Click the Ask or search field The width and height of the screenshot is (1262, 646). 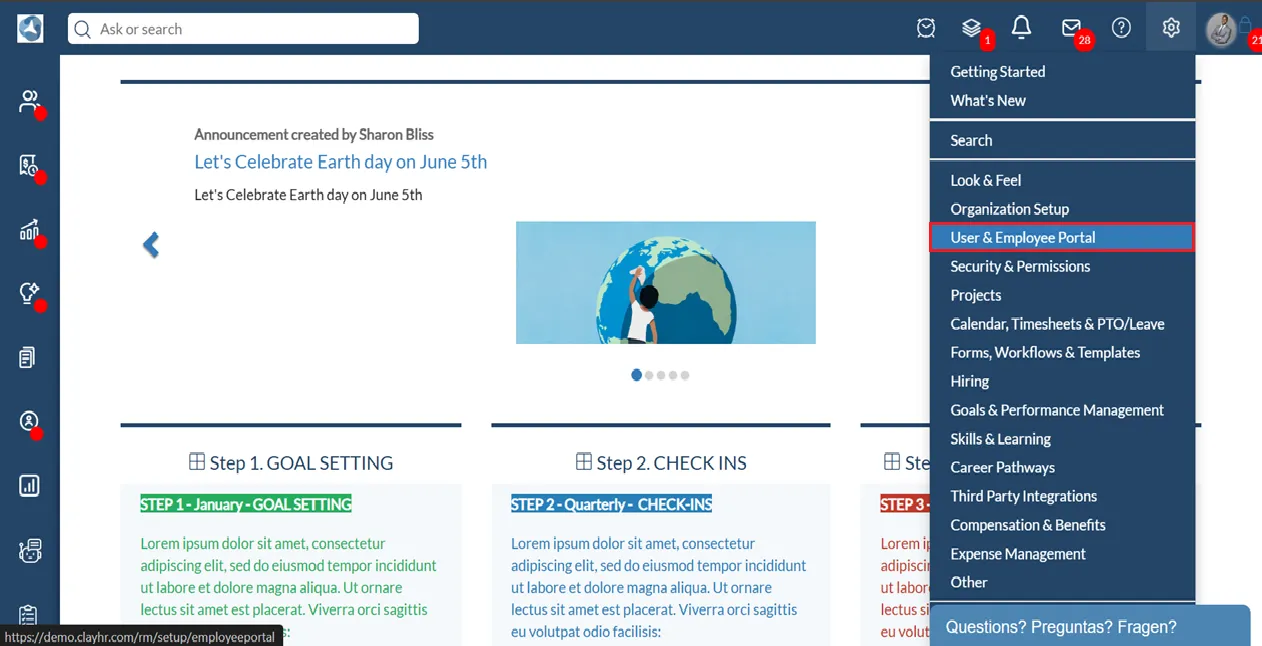243,29
